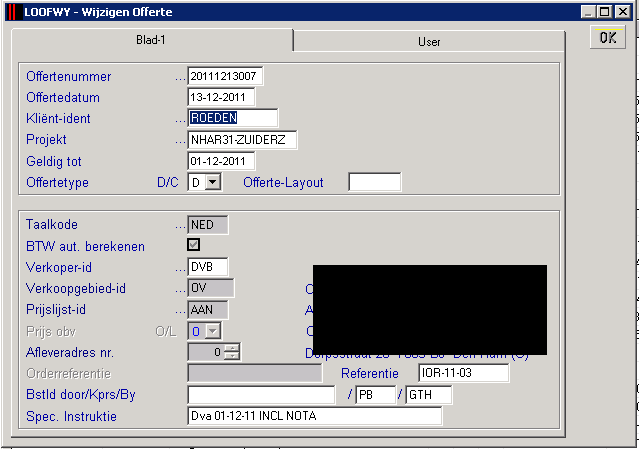639x449 pixels.
Task: Select the Referentie field IOR-11-03
Action: tap(463, 373)
